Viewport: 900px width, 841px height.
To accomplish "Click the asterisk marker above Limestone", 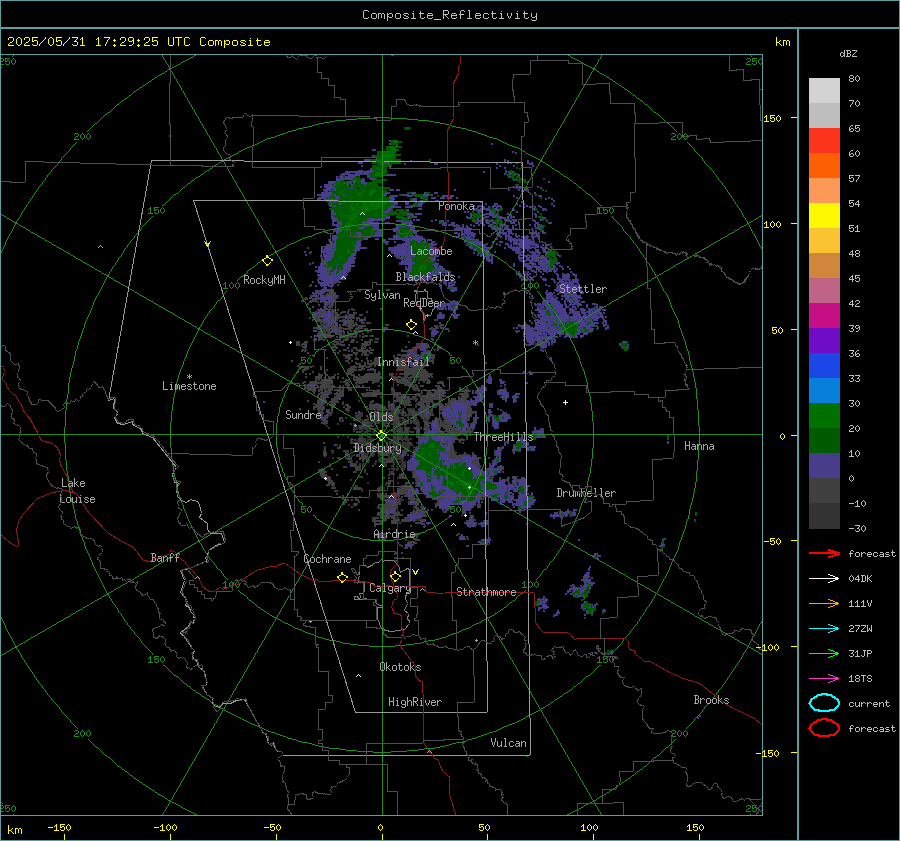I will (189, 377).
